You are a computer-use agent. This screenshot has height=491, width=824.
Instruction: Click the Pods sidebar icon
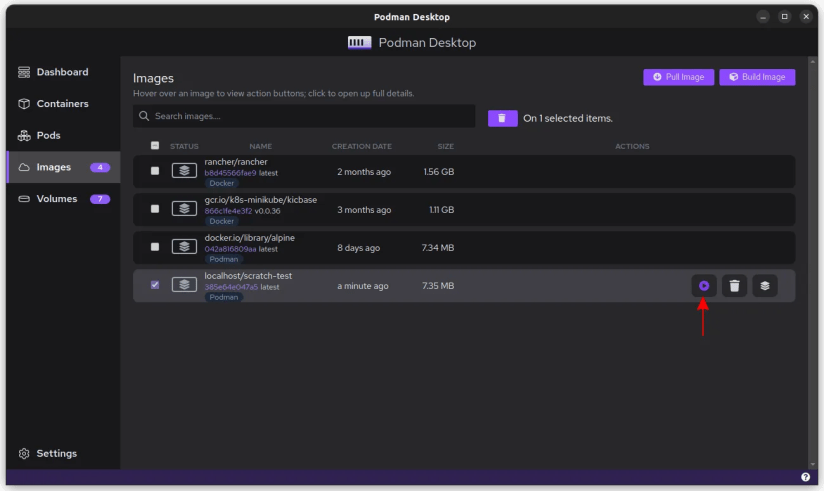coord(24,136)
